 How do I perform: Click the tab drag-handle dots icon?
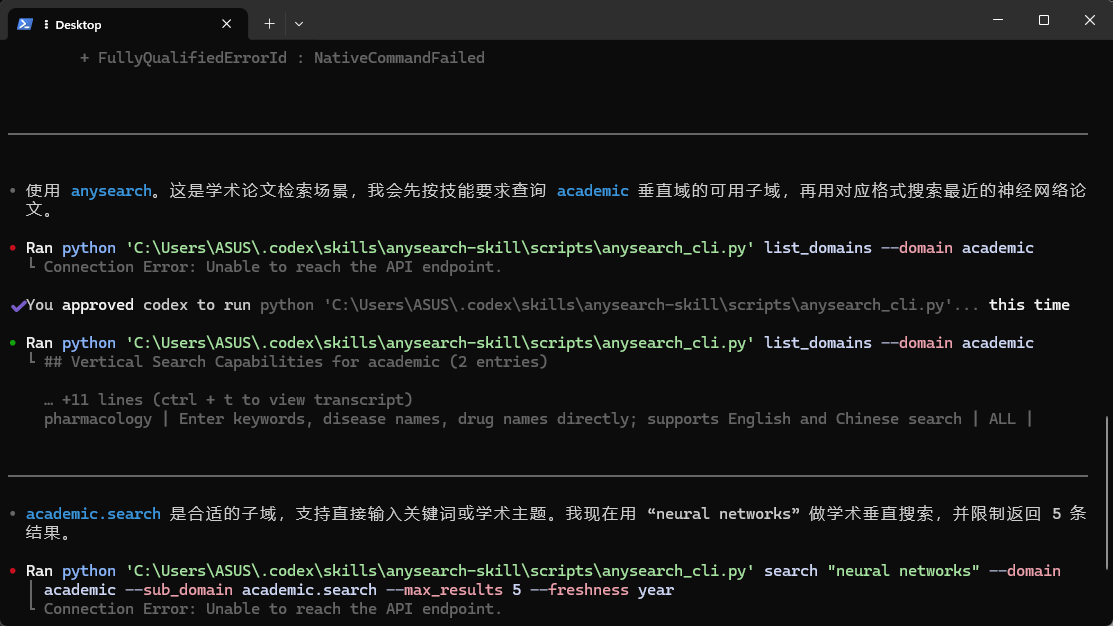click(46, 24)
